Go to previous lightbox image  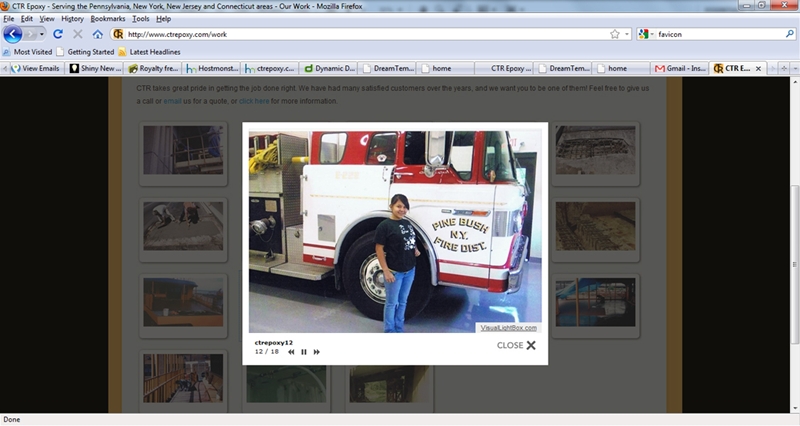(291, 352)
